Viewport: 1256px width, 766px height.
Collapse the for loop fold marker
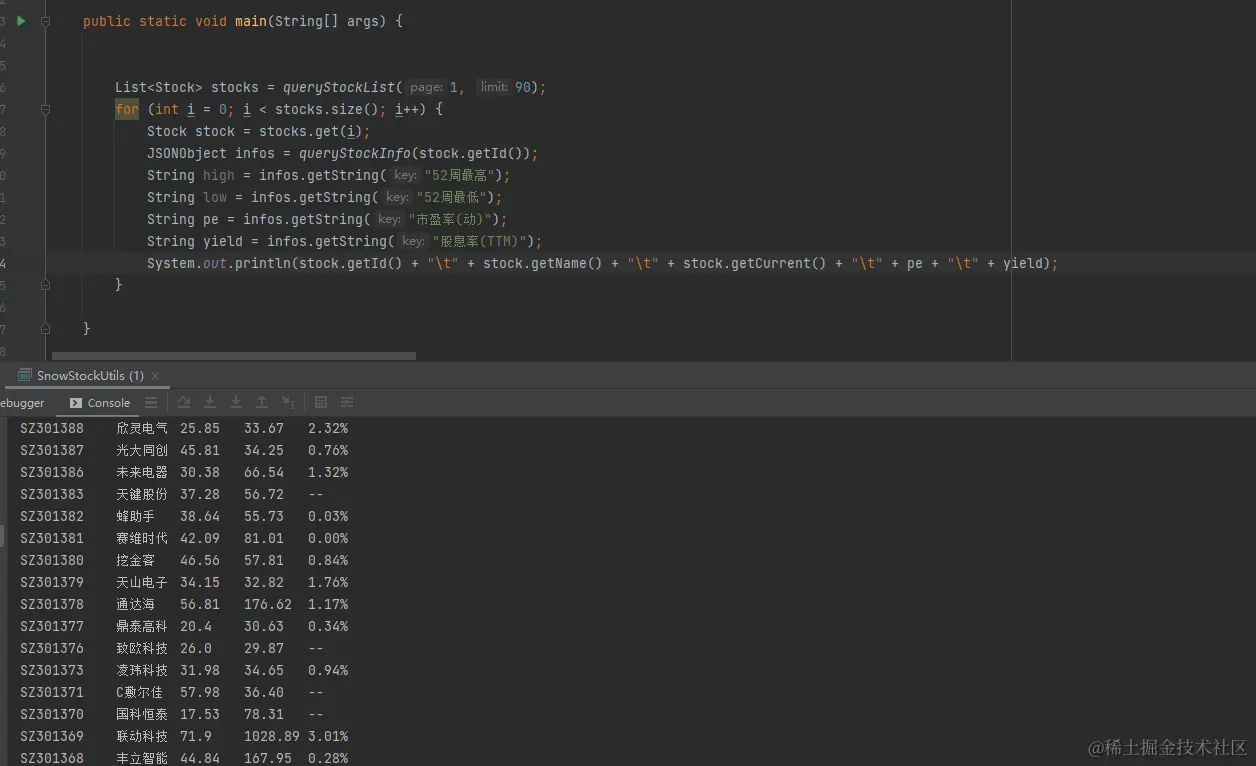46,109
